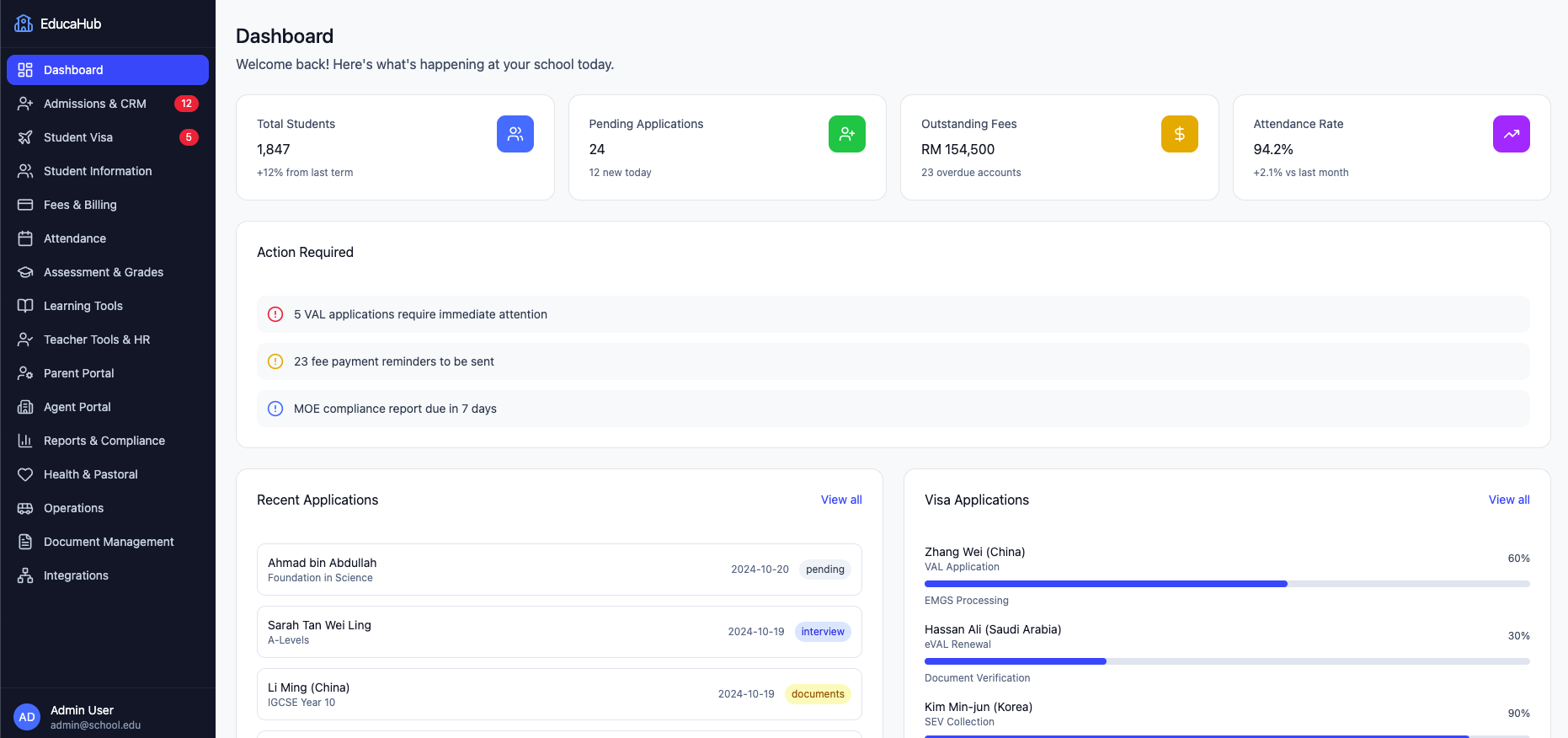Click the blue info icon beside MOE compliance
Viewport: 1568px width, 738px height.
click(x=275, y=409)
